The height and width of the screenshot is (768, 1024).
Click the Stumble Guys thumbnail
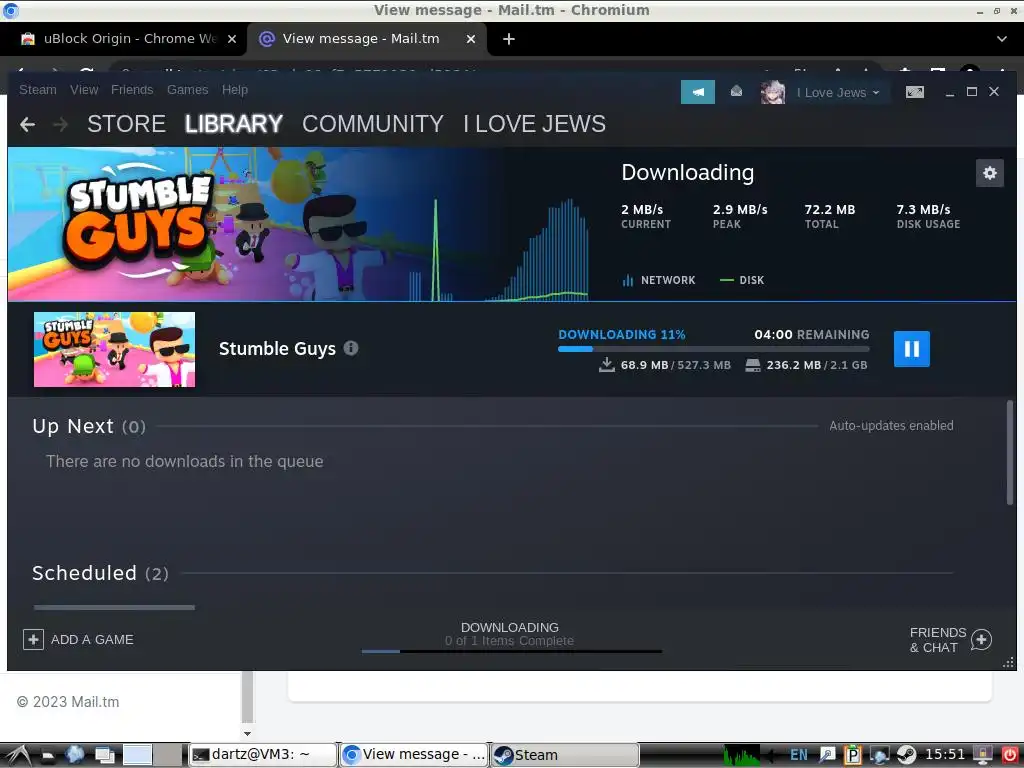[x=114, y=349]
